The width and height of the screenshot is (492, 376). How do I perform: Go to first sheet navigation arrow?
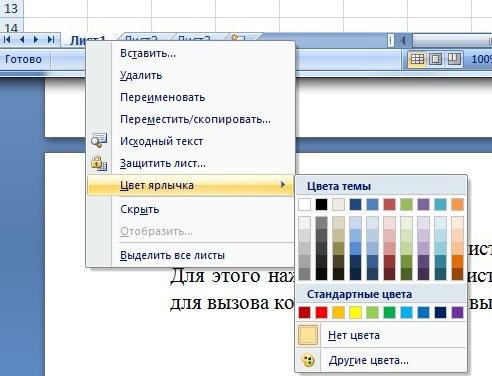click(7, 40)
